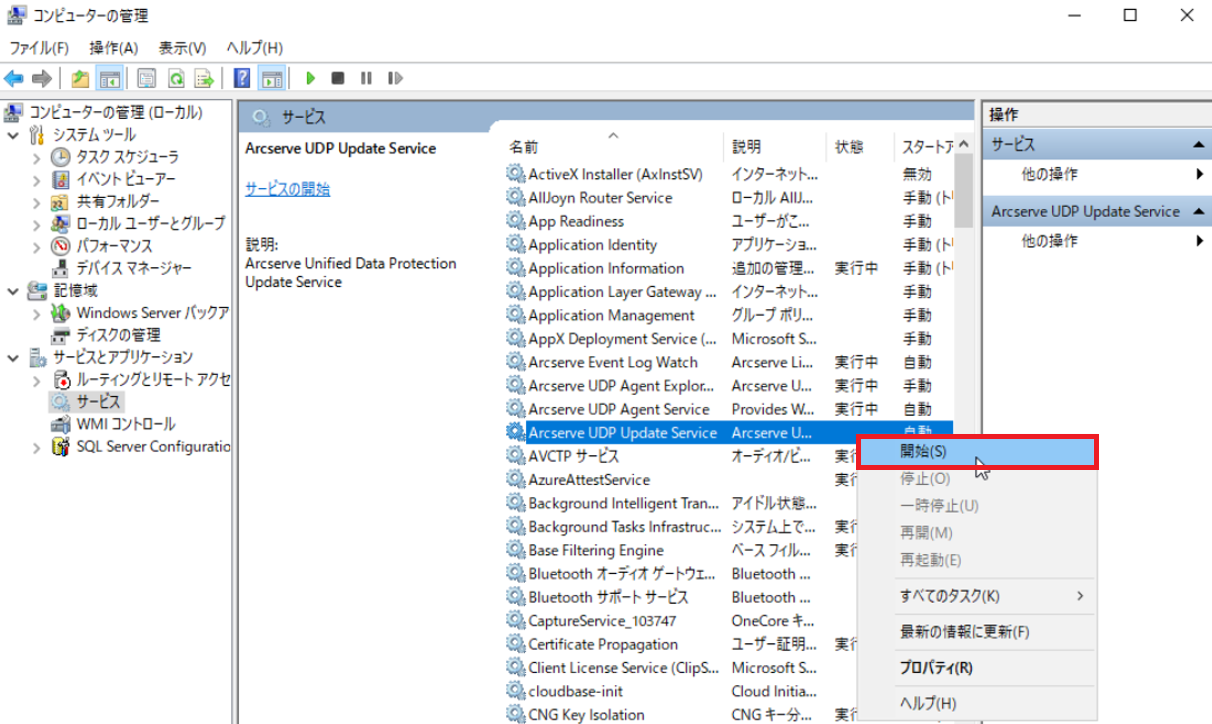Select Certificate Propagation service row
The image size is (1212, 724).
682,644
